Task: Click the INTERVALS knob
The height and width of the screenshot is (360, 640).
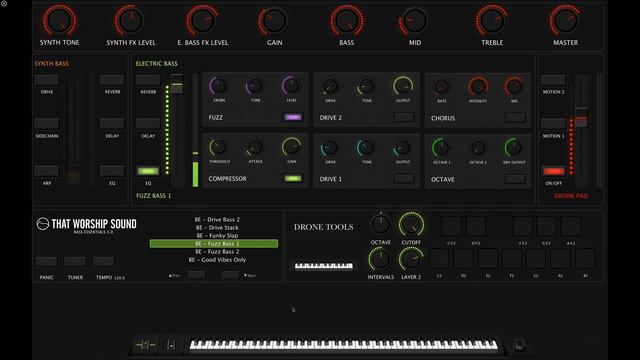Action: pos(380,259)
